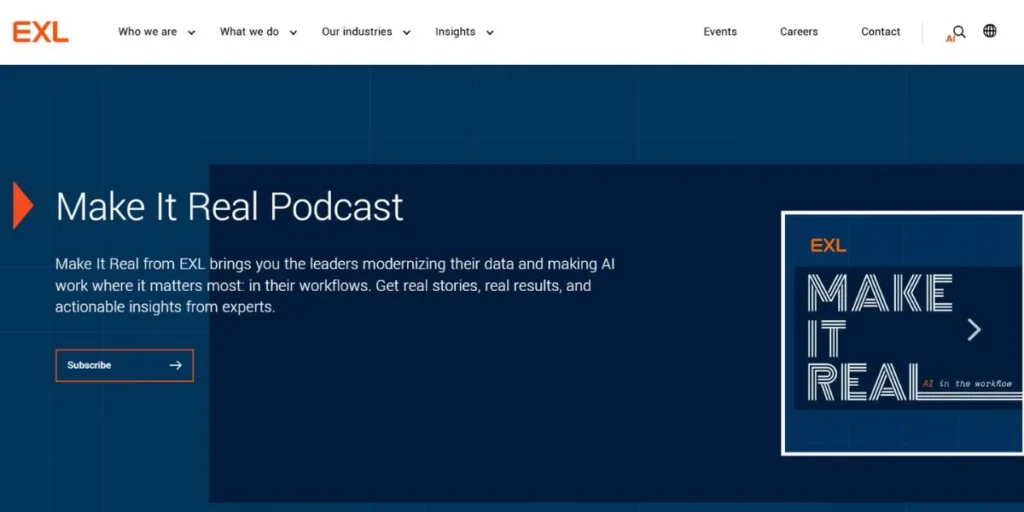The width and height of the screenshot is (1024, 512).
Task: Open the AI search magnifier icon
Action: coord(958,32)
